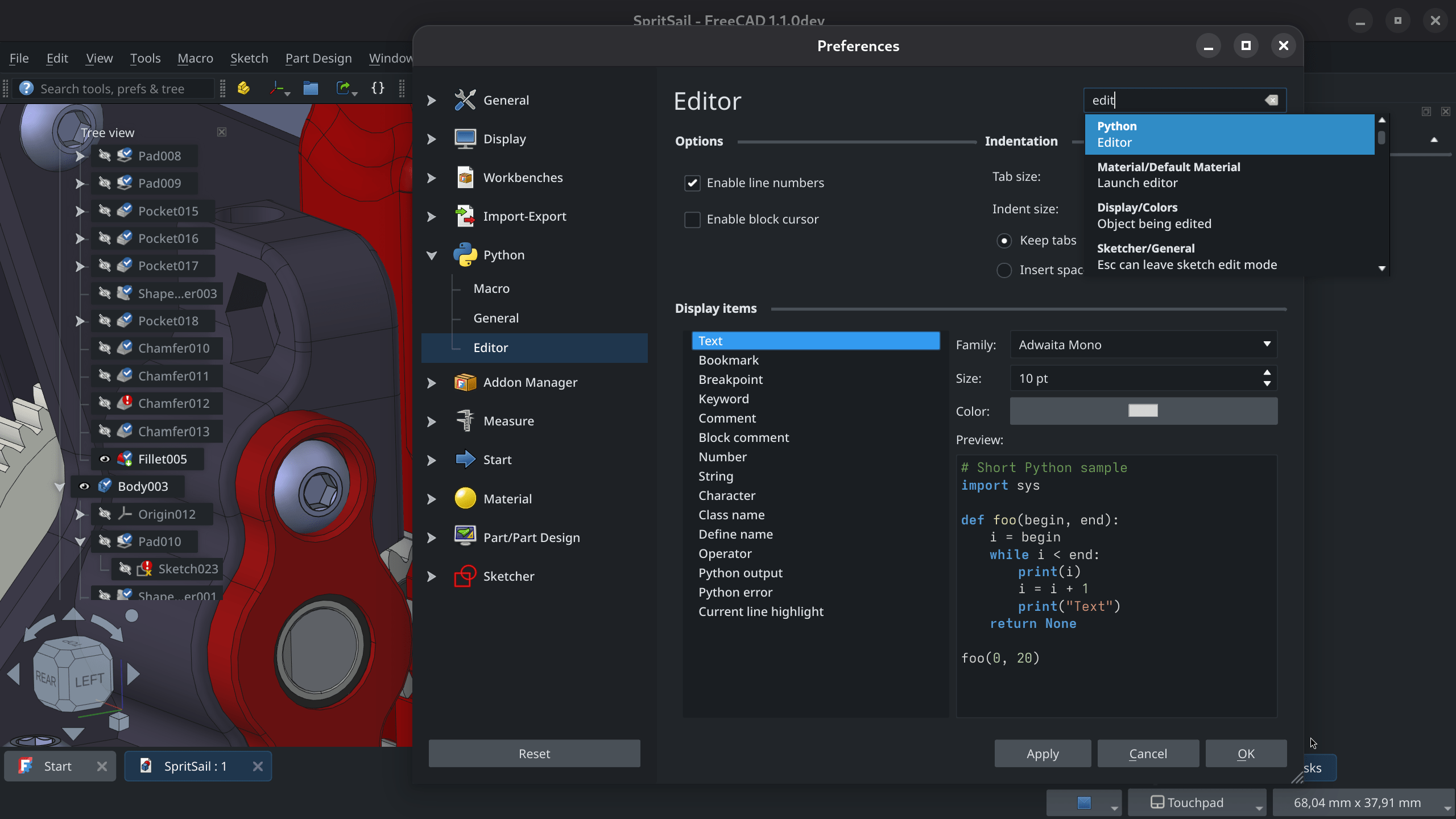Viewport: 1456px width, 819px height.
Task: Click the Import-Export category icon
Action: click(465, 216)
